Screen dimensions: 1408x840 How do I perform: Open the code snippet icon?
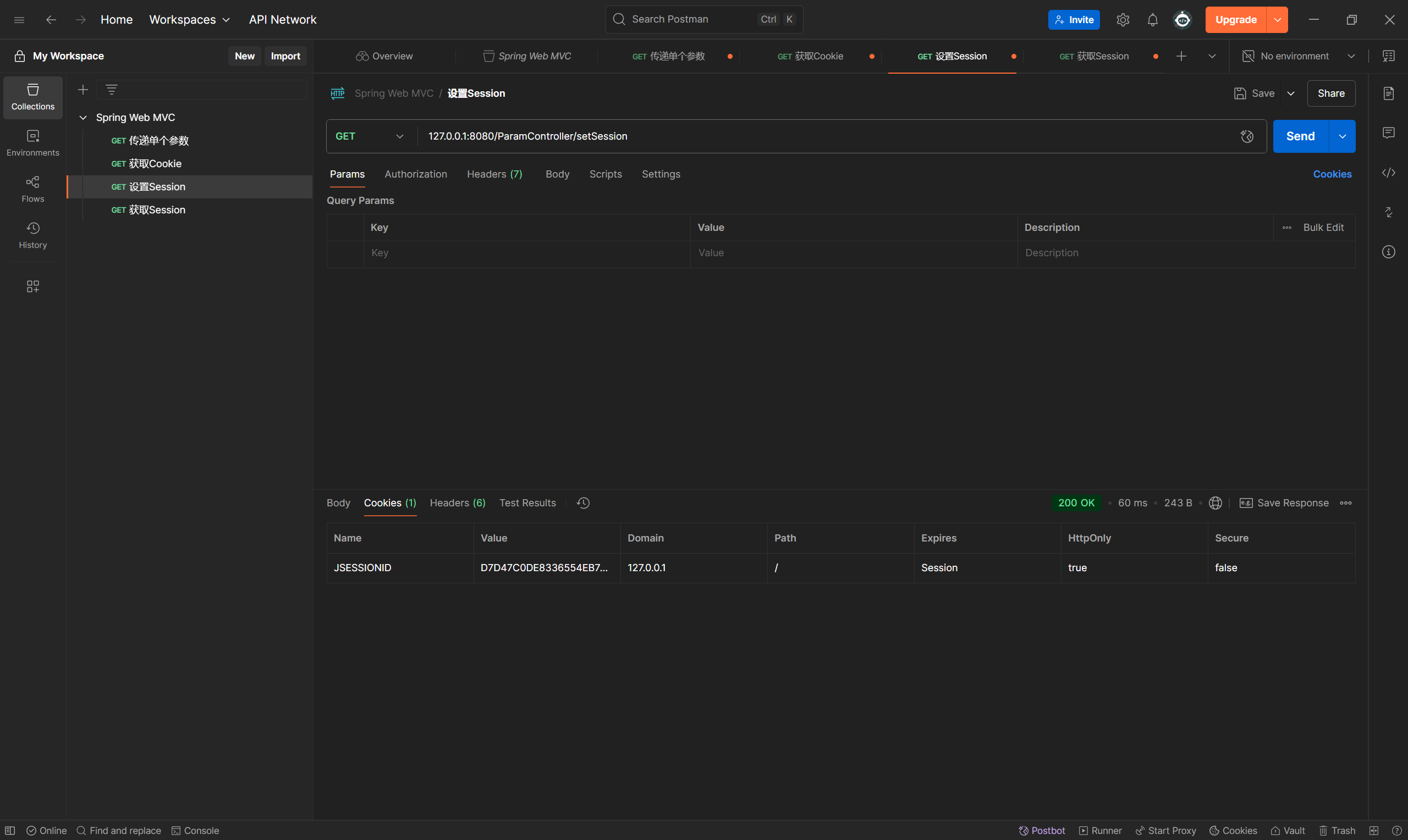1388,173
